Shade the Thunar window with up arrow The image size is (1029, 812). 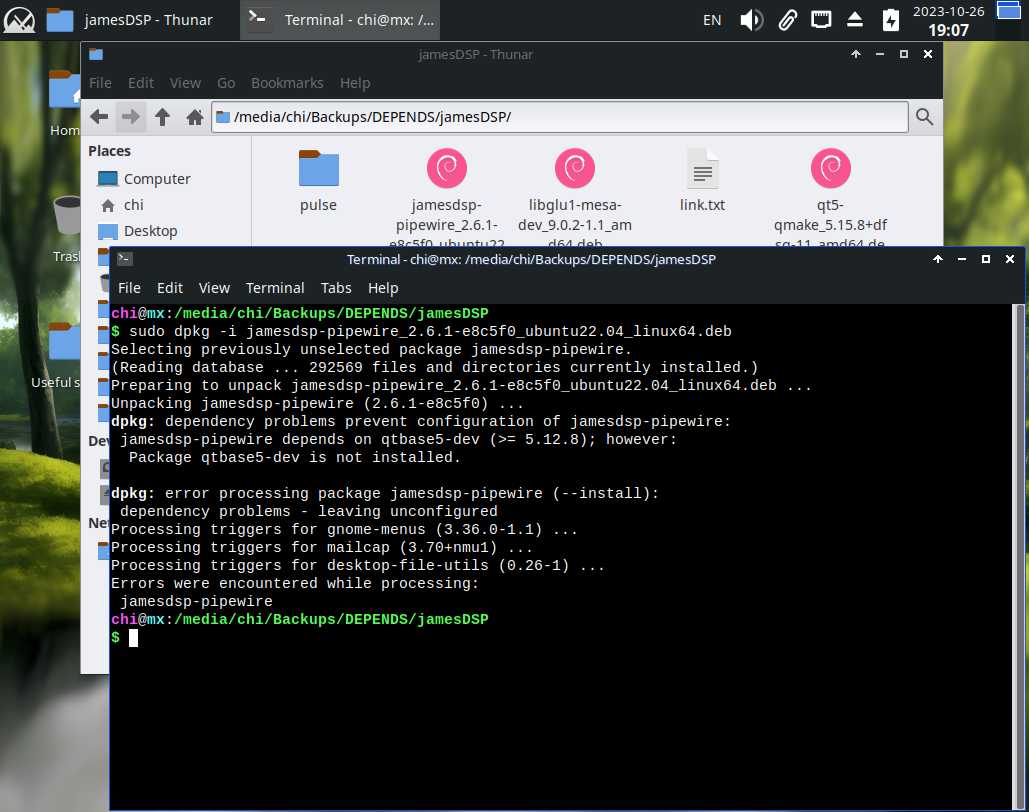coord(856,54)
